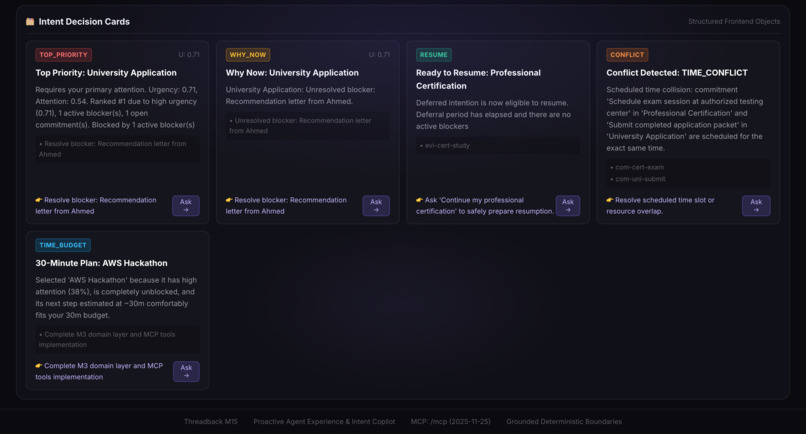806x434 pixels.
Task: Click the pointing-hand icon on Why Now card
Action: click(229, 200)
